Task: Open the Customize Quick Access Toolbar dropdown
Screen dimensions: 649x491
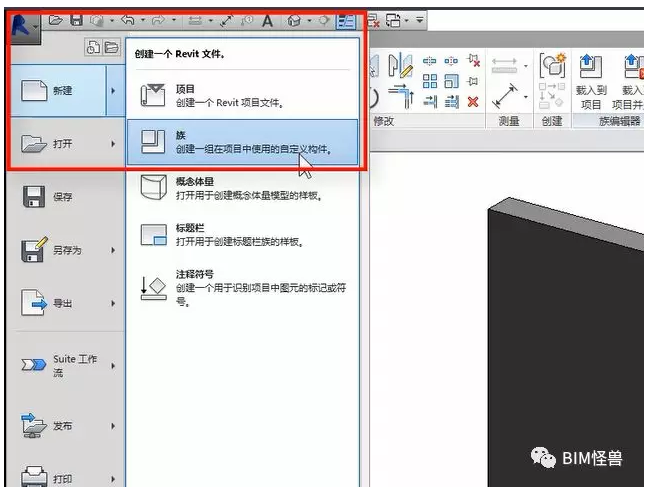Action: pyautogui.click(x=420, y=20)
